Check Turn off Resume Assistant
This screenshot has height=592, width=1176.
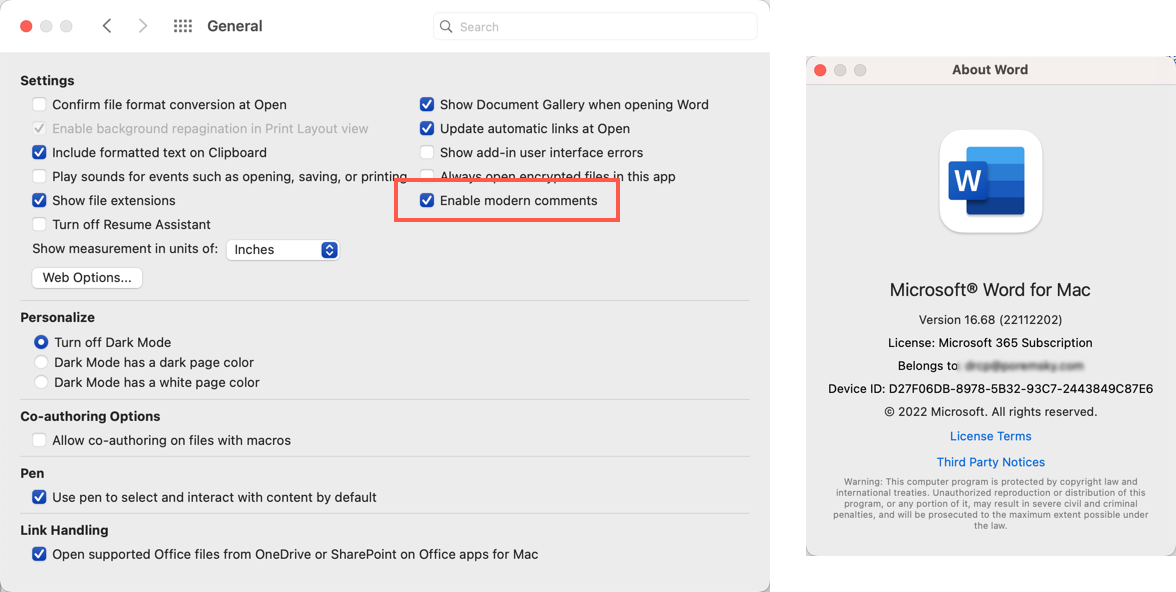[39, 224]
